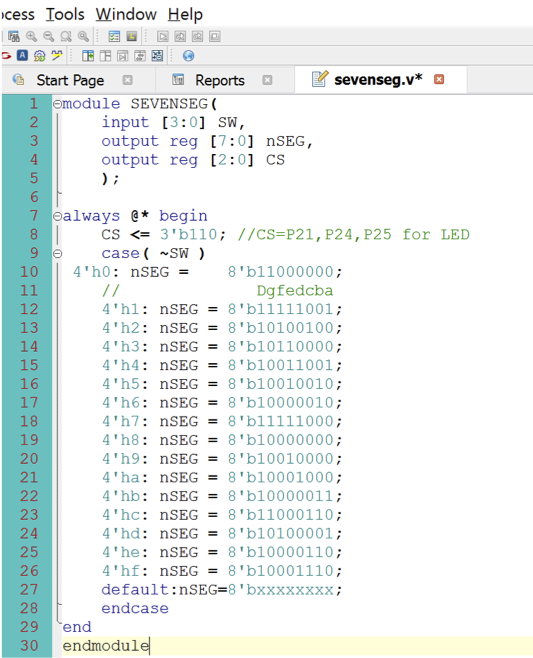Image resolution: width=533 pixels, height=658 pixels.
Task: Click the blue A icon
Action: click(22, 55)
